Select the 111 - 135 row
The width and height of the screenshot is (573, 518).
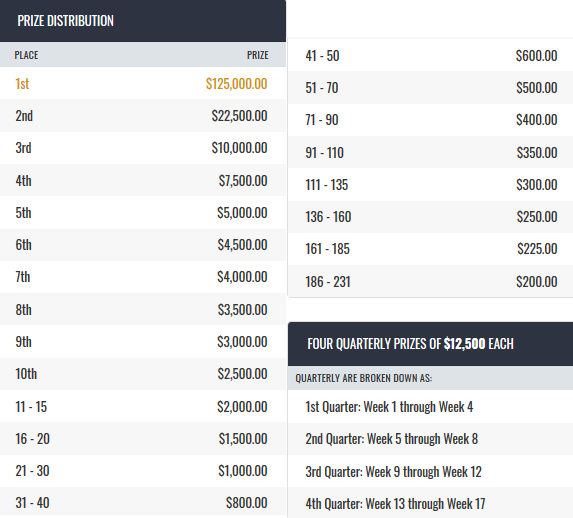click(430, 185)
